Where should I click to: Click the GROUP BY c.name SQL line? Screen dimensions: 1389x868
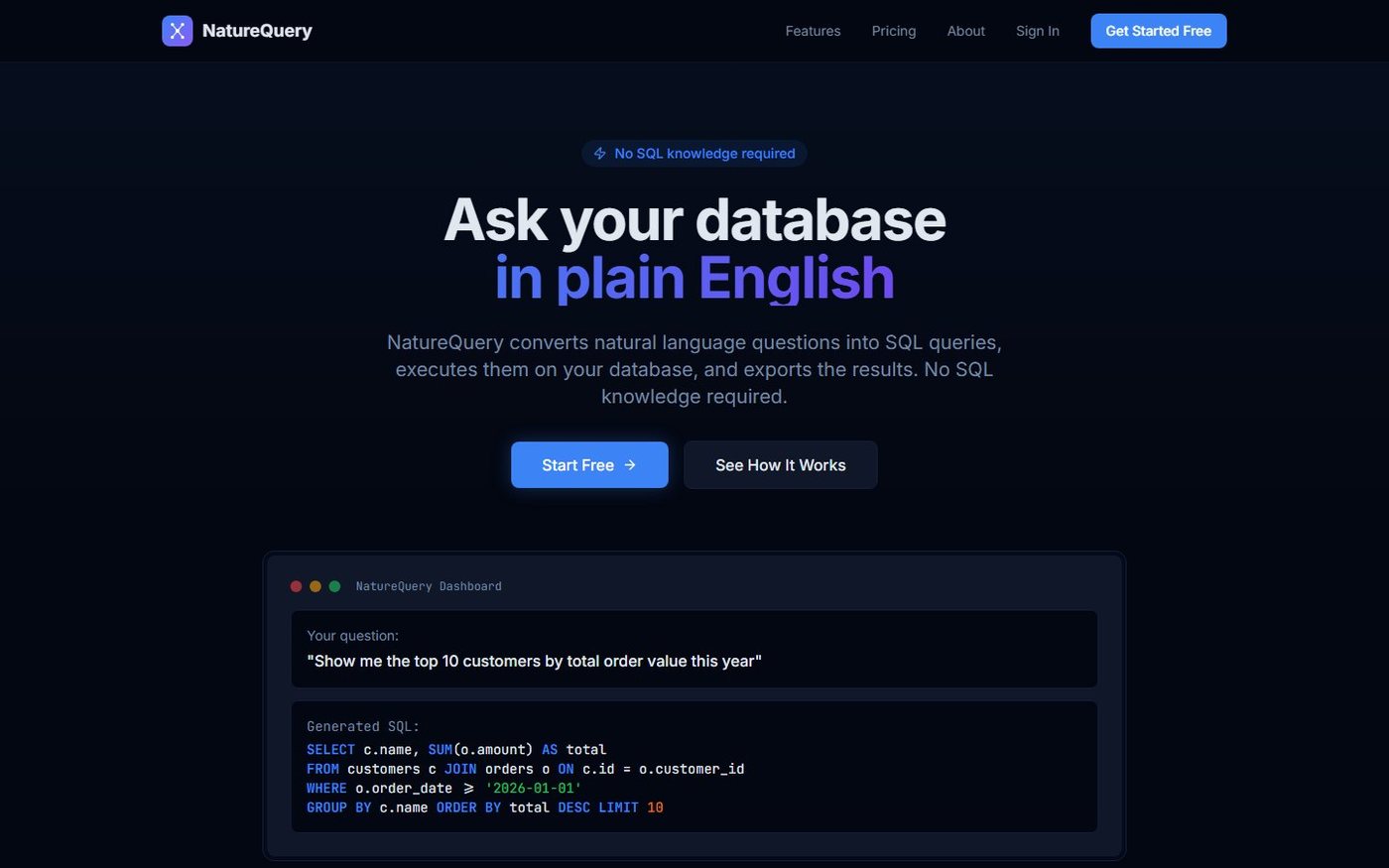pyautogui.click(x=485, y=807)
